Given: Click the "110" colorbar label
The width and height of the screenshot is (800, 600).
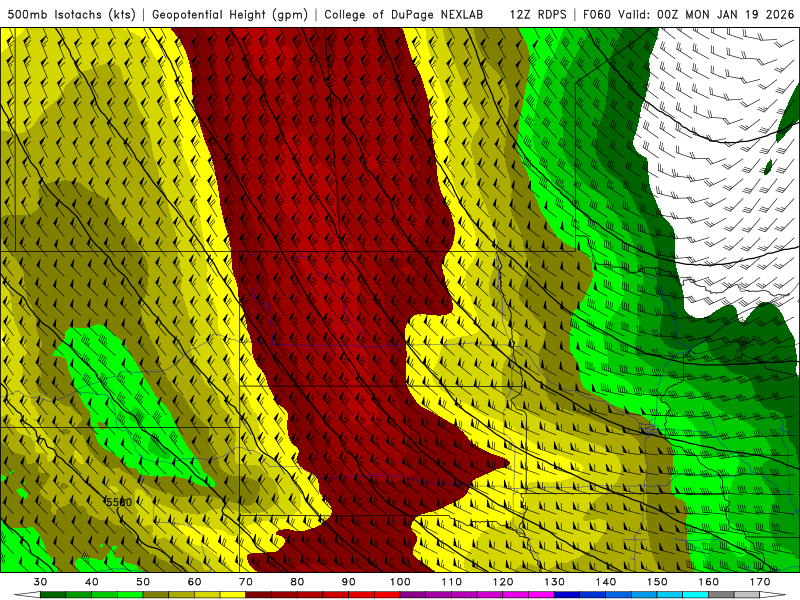Looking at the screenshot, I should tap(452, 582).
